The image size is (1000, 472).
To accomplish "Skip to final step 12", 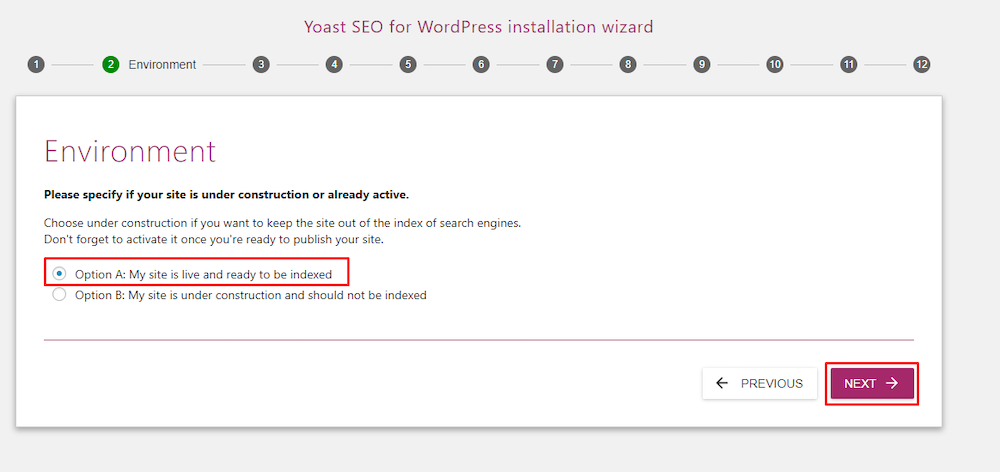I will (x=922, y=64).
